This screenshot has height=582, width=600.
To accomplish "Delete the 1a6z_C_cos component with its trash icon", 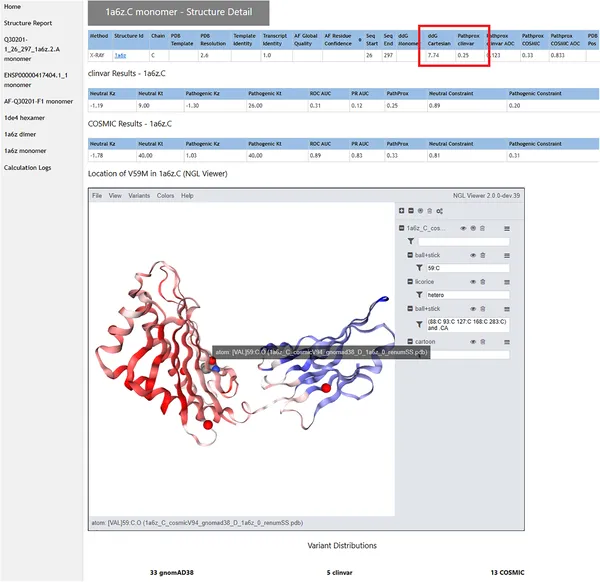I will 482,228.
